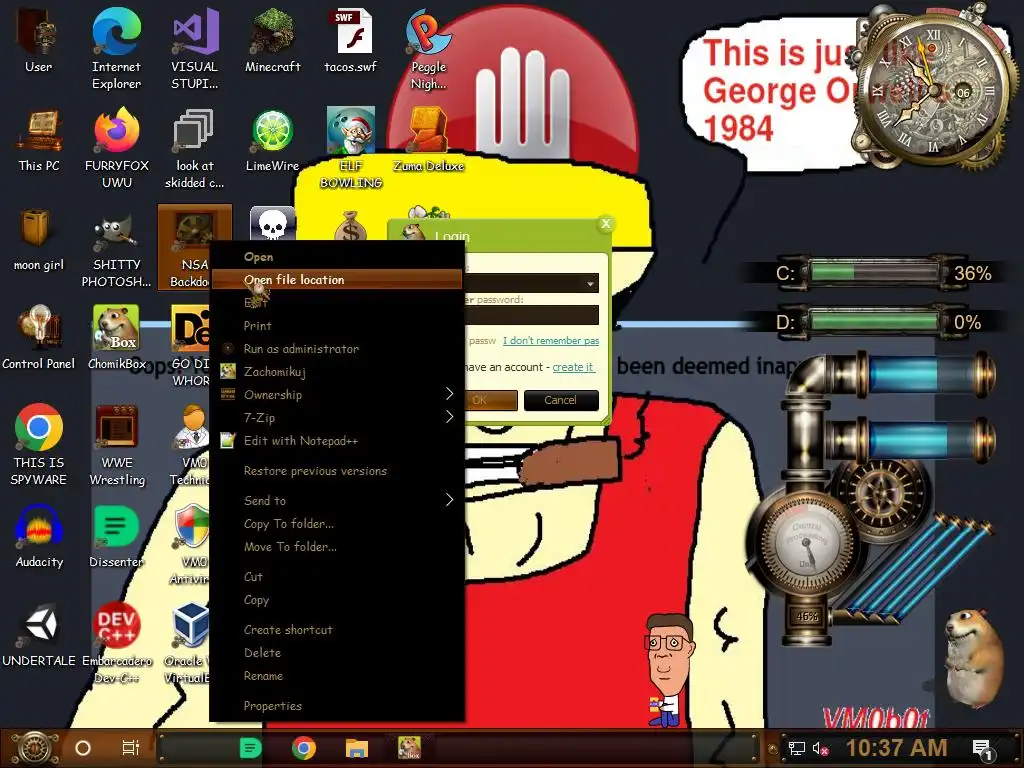Select the skull desktop icon
Image resolution: width=1024 pixels, height=768 pixels.
[x=272, y=225]
